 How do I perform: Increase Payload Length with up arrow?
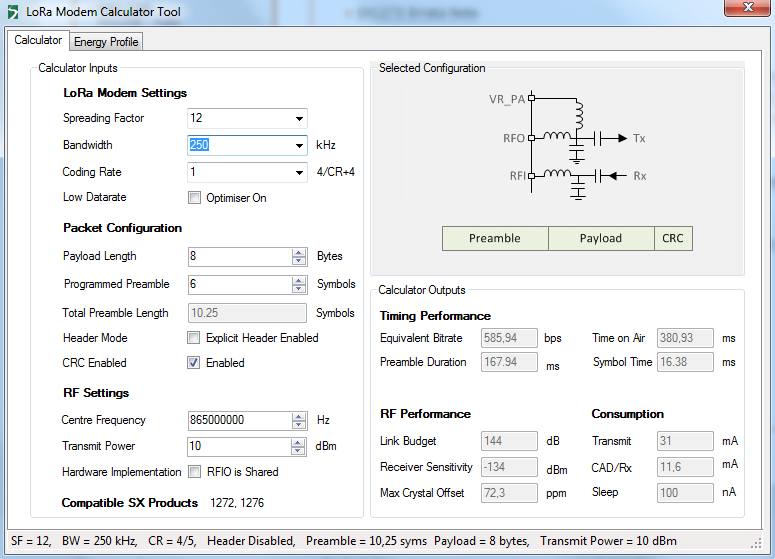pos(299,253)
